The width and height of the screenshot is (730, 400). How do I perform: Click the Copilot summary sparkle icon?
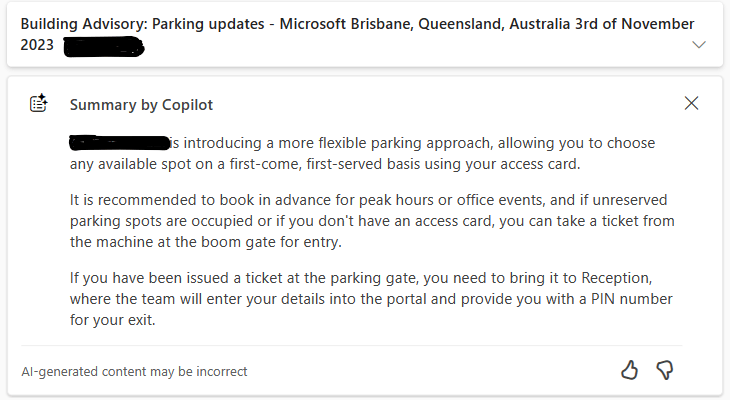pos(39,103)
